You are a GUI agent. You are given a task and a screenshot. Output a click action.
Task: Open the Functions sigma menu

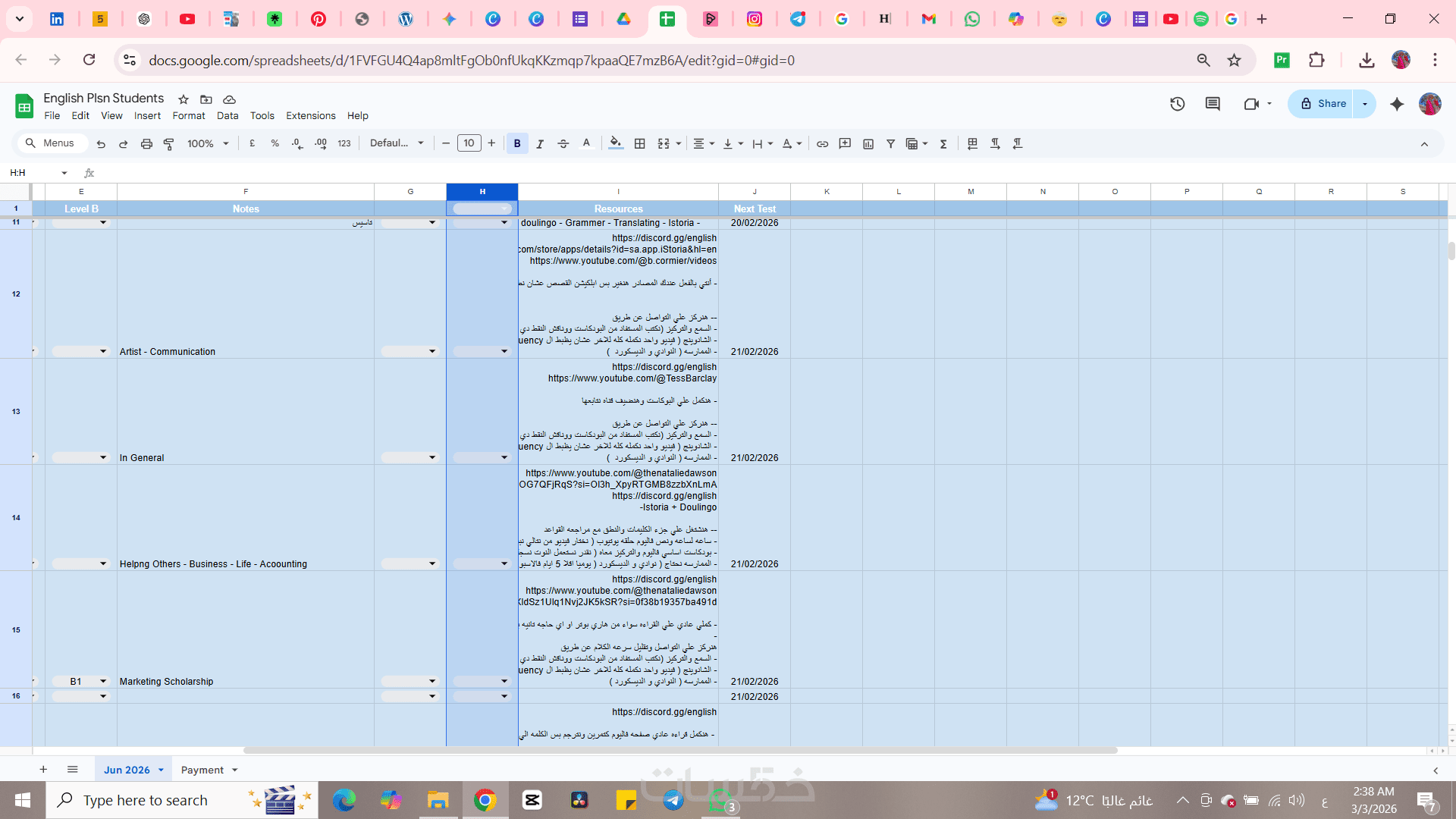(x=943, y=143)
